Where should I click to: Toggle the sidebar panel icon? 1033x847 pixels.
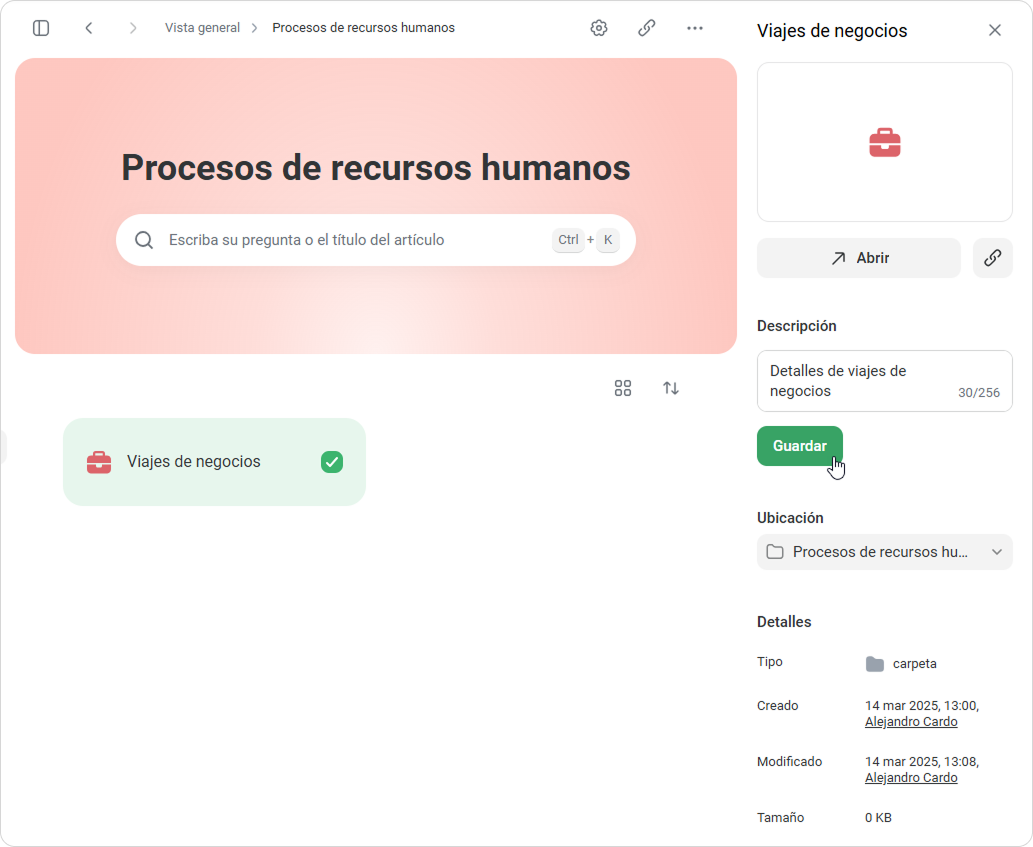point(41,28)
